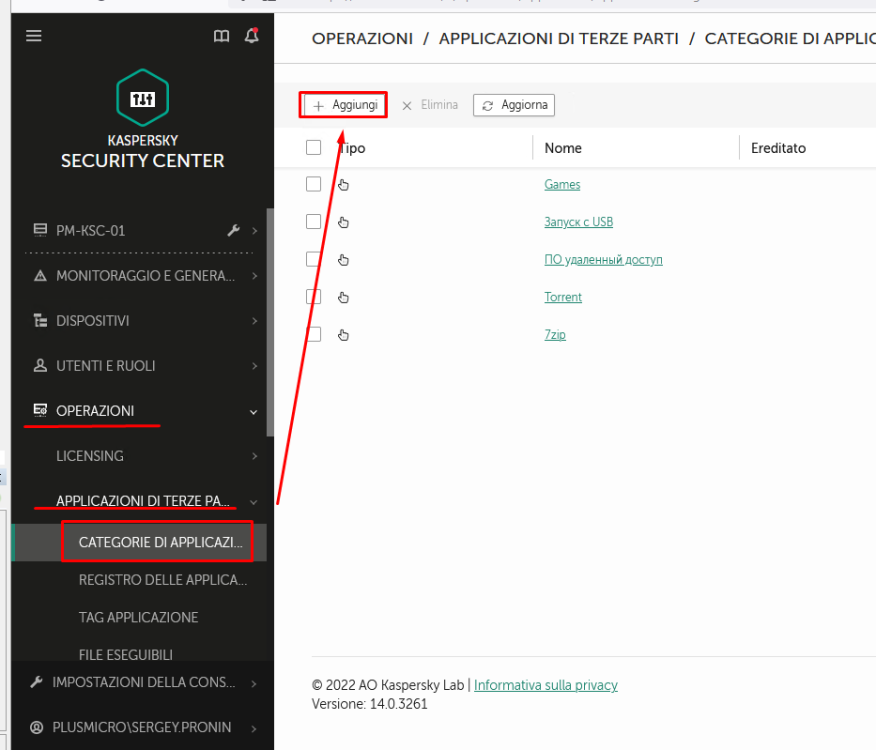Expand PM-KSC-01 server chevron

[255, 231]
